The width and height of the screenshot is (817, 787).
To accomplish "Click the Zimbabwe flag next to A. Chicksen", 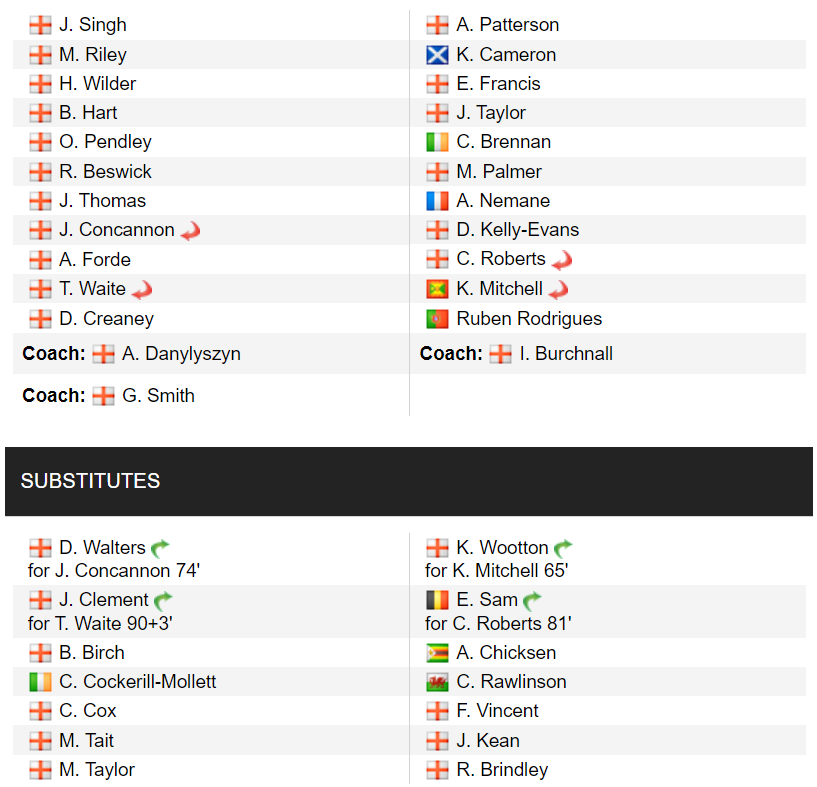I will 437,653.
